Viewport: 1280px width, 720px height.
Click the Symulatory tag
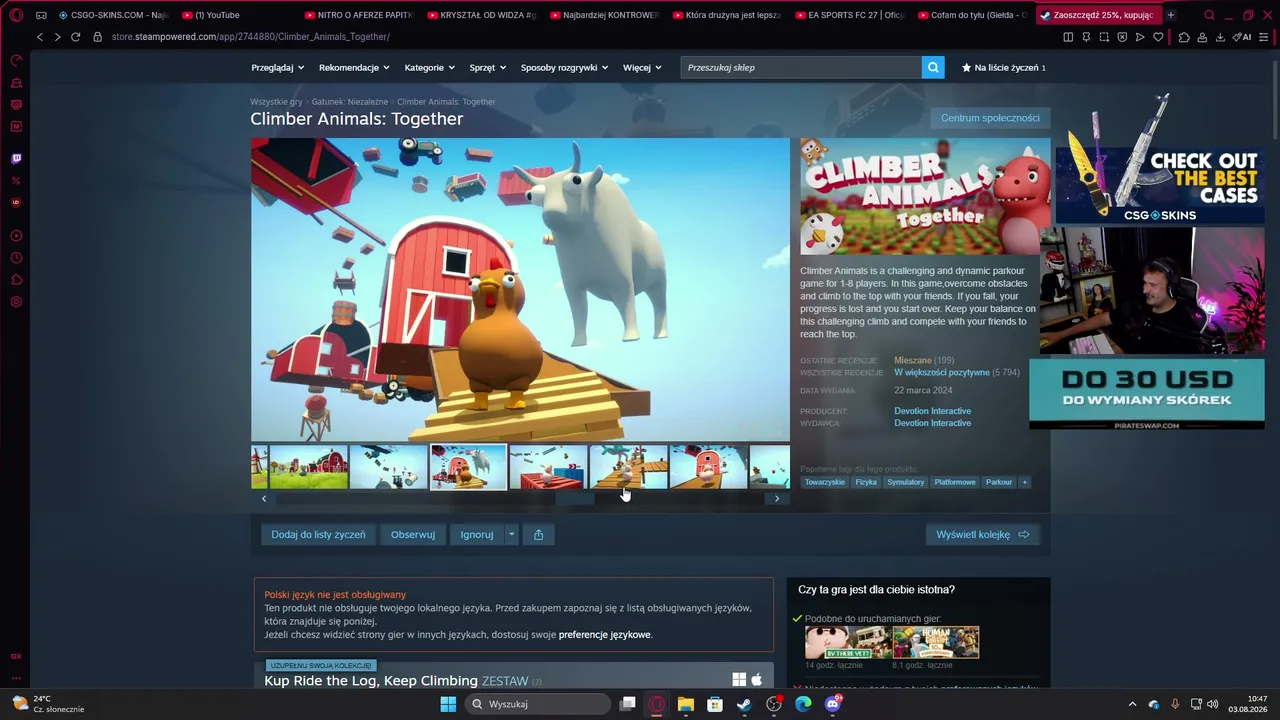[x=906, y=482]
